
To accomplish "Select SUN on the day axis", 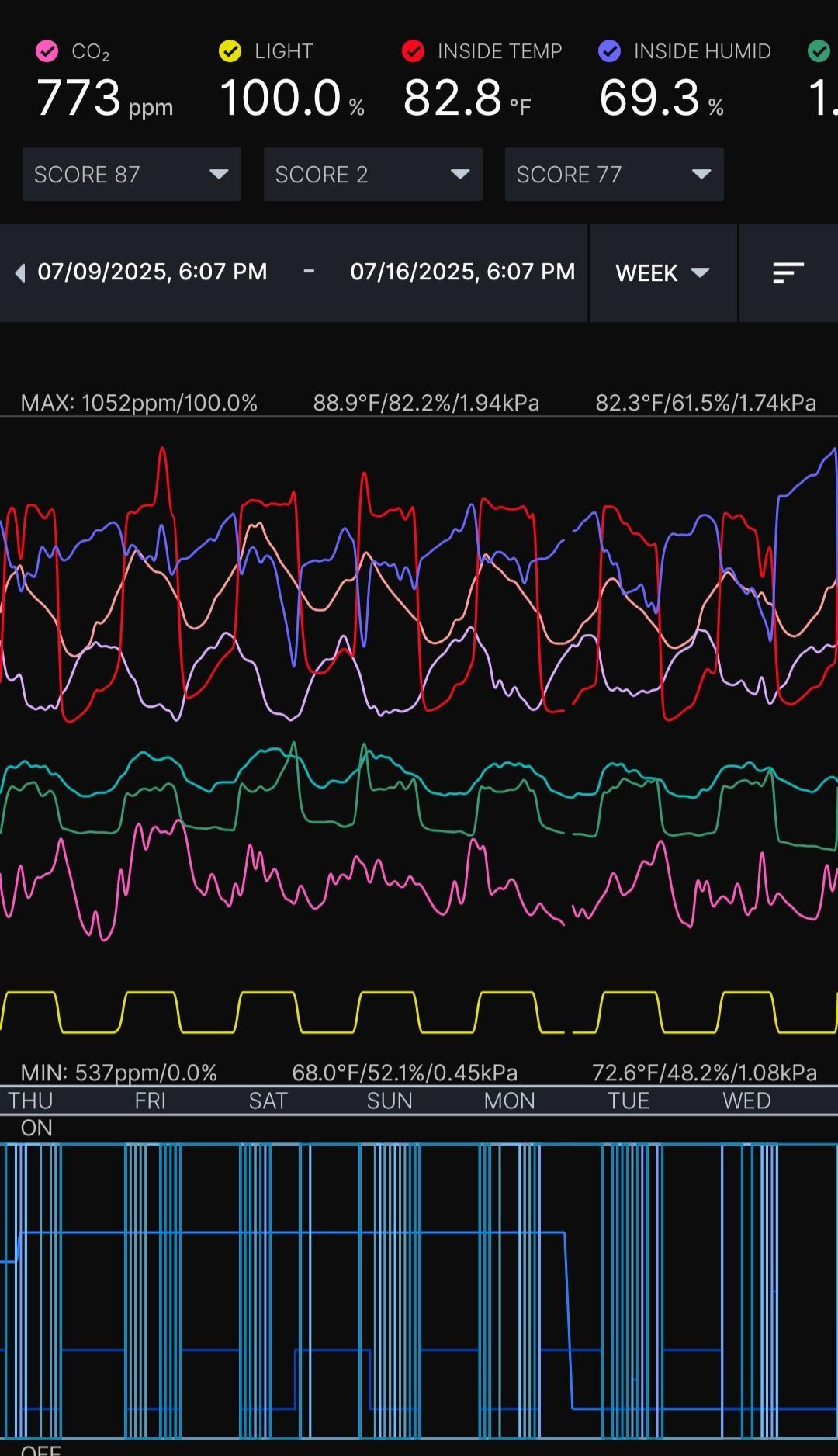I will (390, 1101).
